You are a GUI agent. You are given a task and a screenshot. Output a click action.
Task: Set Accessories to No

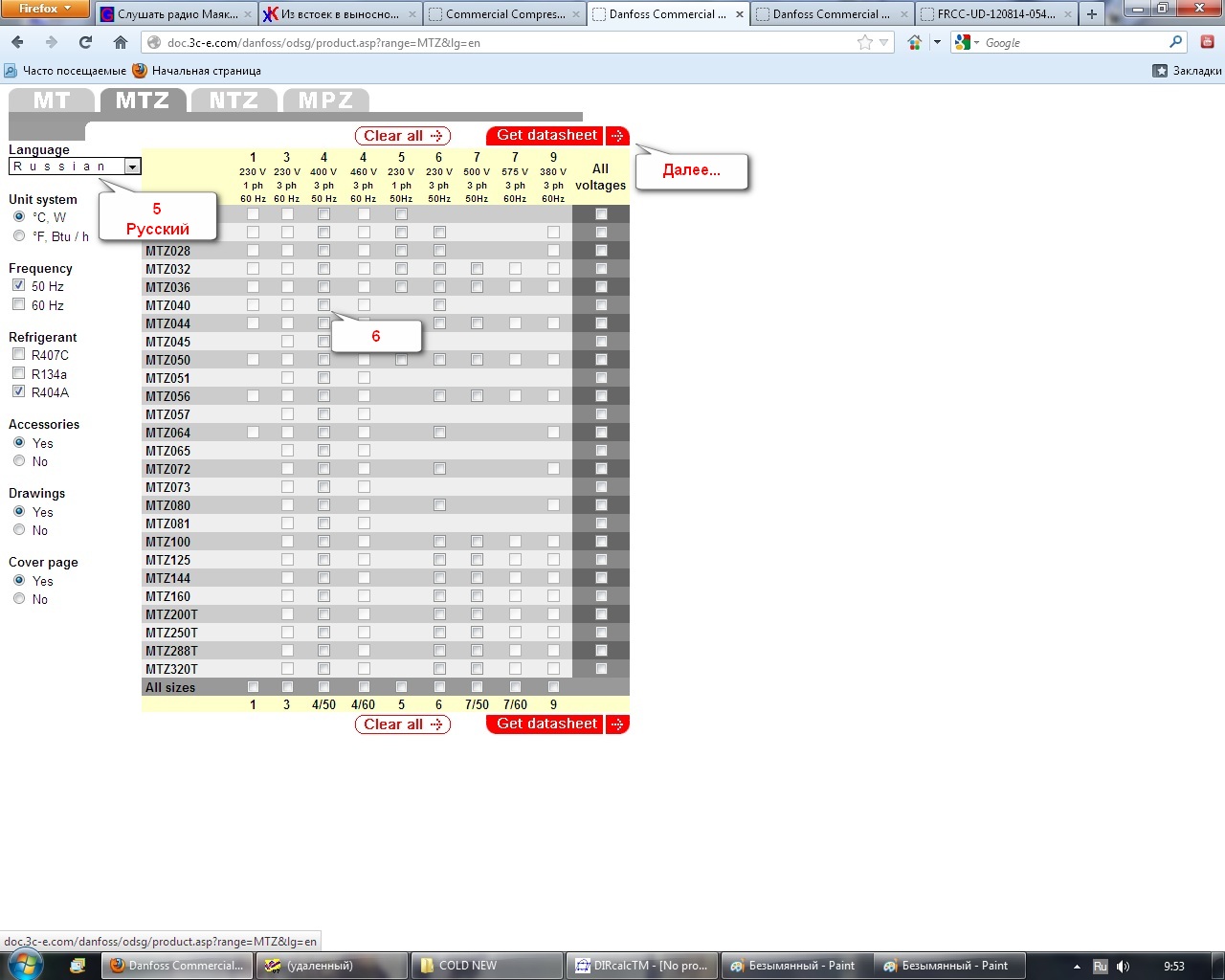tap(19, 461)
